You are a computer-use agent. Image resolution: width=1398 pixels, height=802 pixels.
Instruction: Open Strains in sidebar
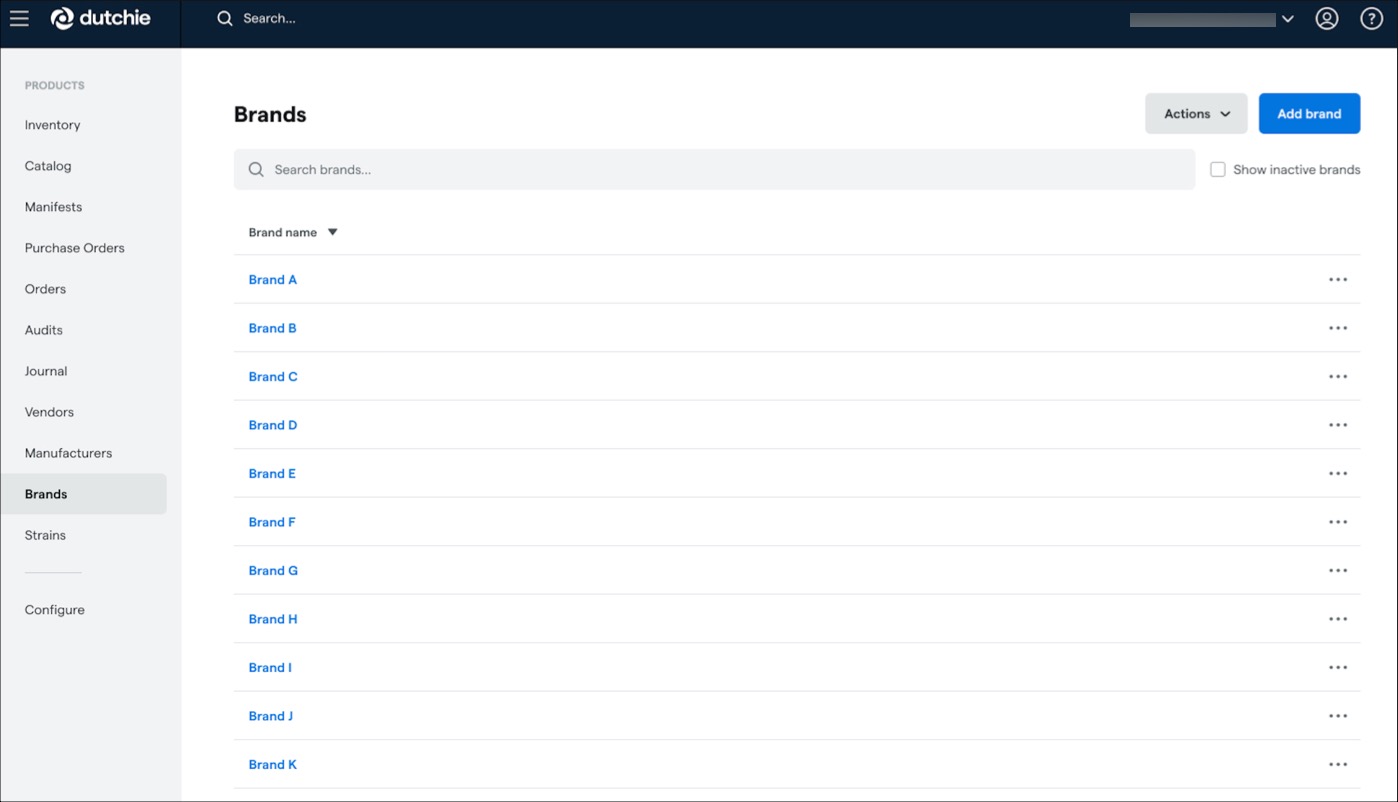[x=46, y=535]
